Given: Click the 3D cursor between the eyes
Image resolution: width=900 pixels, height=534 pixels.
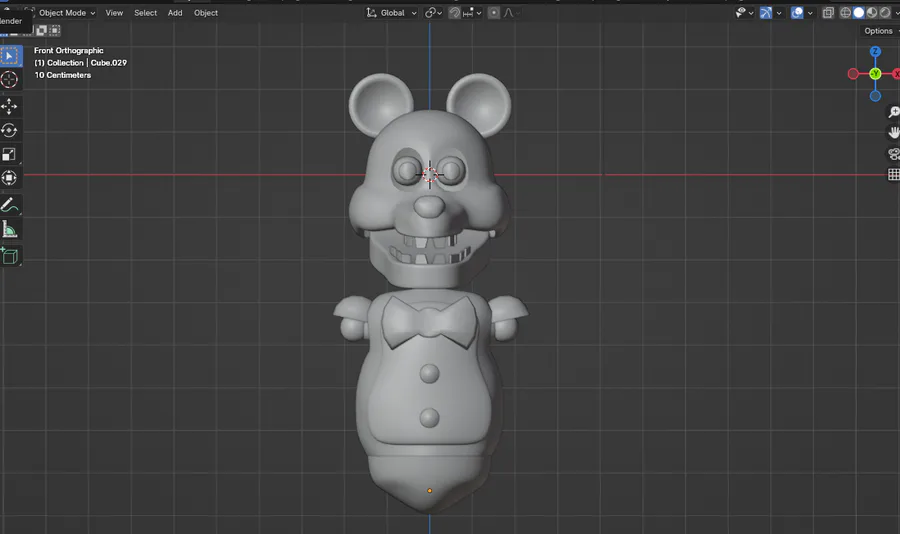Looking at the screenshot, I should pos(430,175).
